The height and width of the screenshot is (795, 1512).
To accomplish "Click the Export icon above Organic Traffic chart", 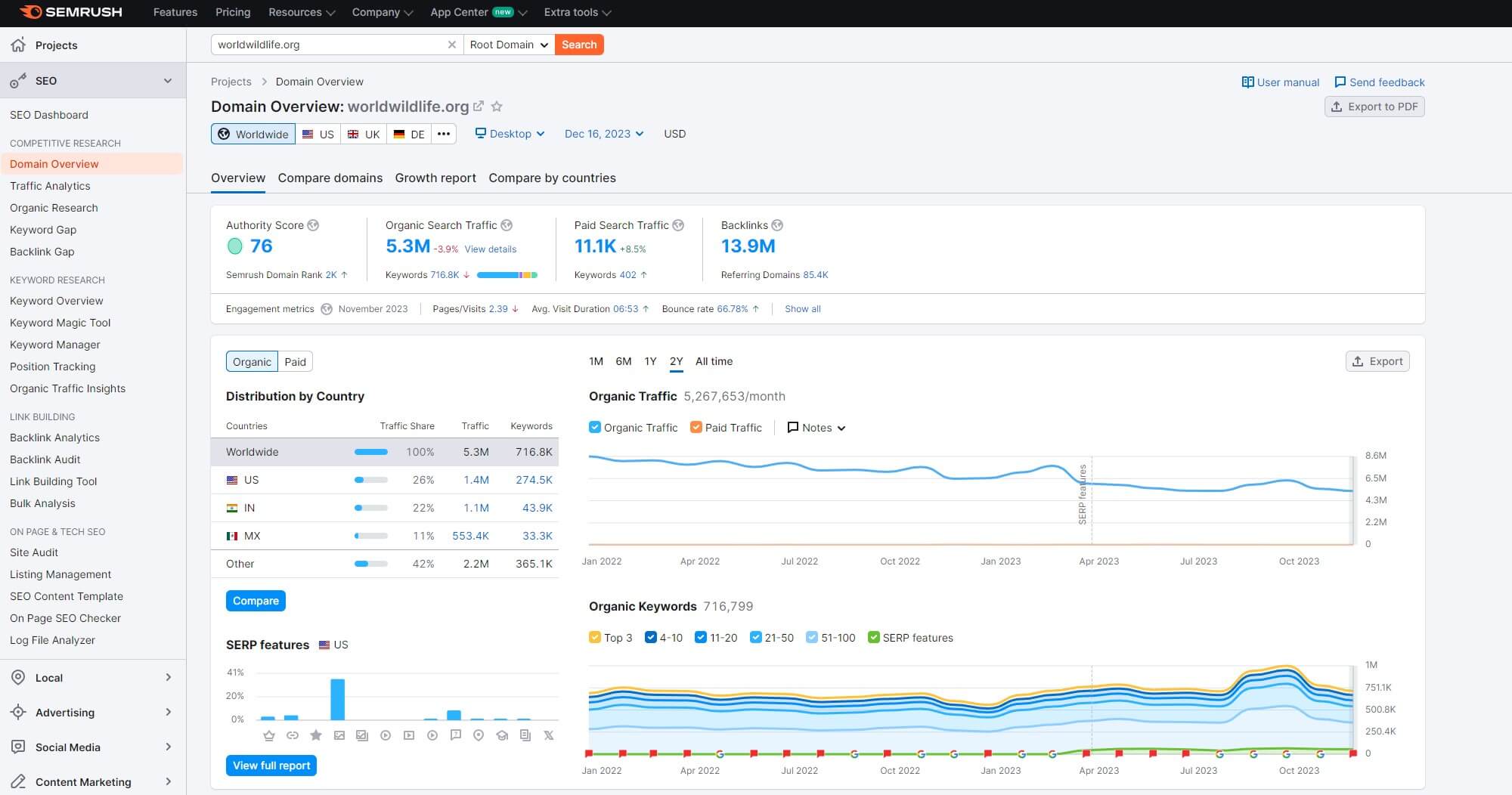I will (1356, 361).
